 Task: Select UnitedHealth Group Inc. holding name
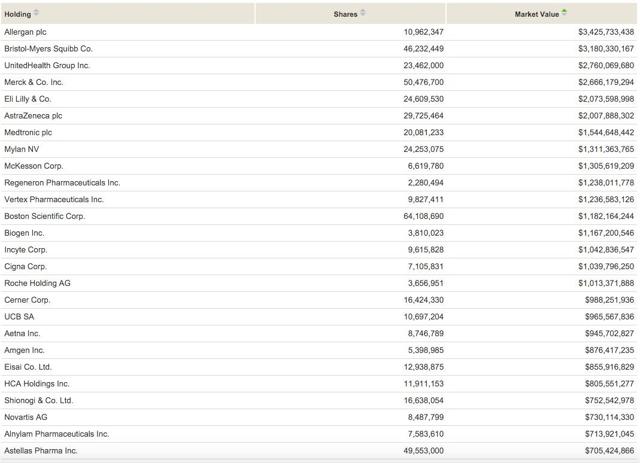click(47, 65)
